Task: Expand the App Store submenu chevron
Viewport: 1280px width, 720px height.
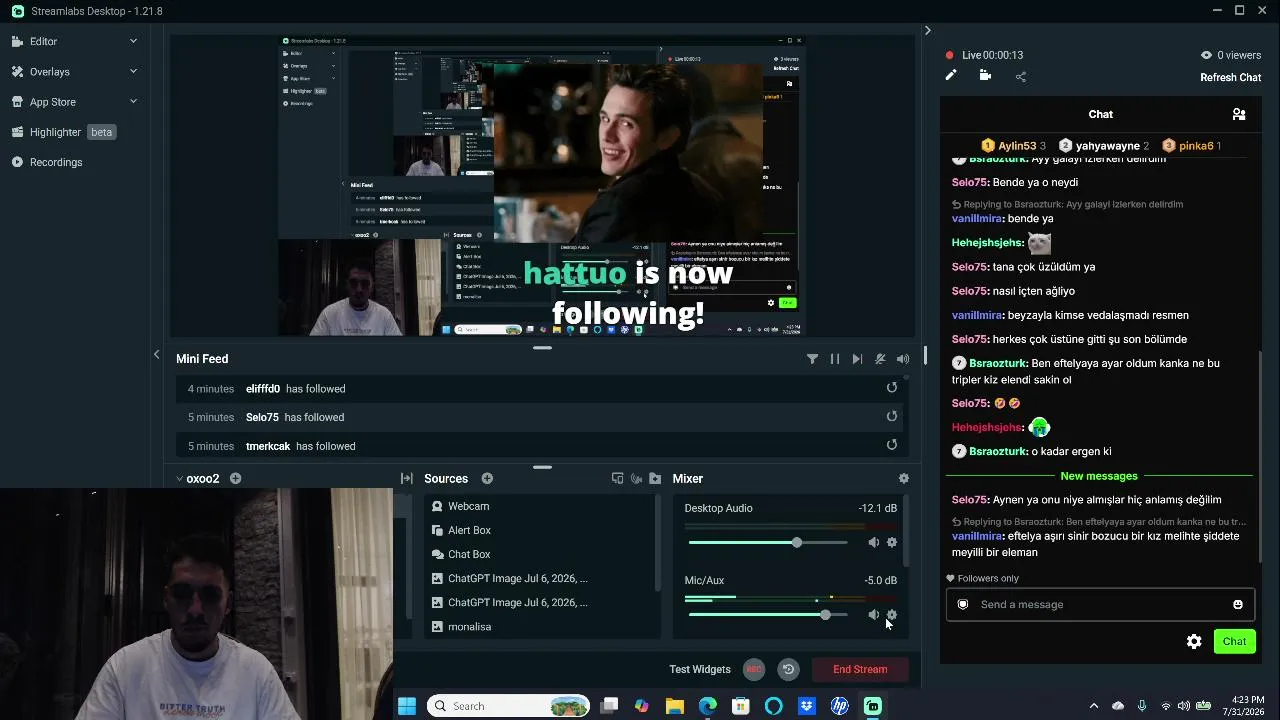Action: point(133,101)
